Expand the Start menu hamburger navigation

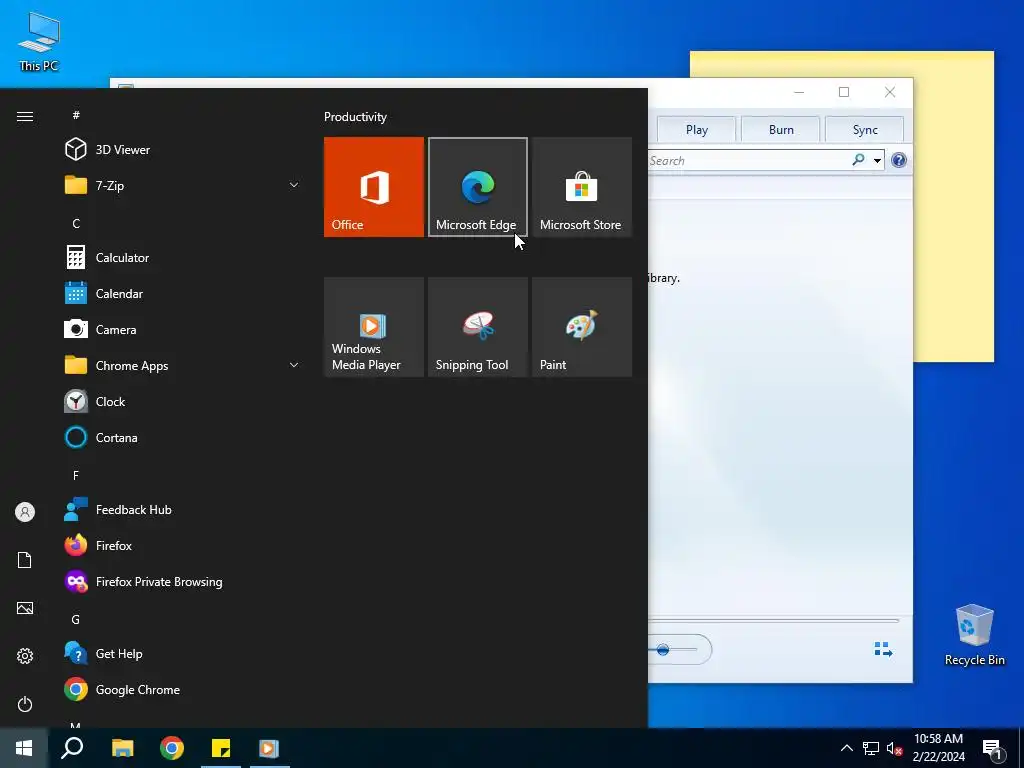pos(25,116)
